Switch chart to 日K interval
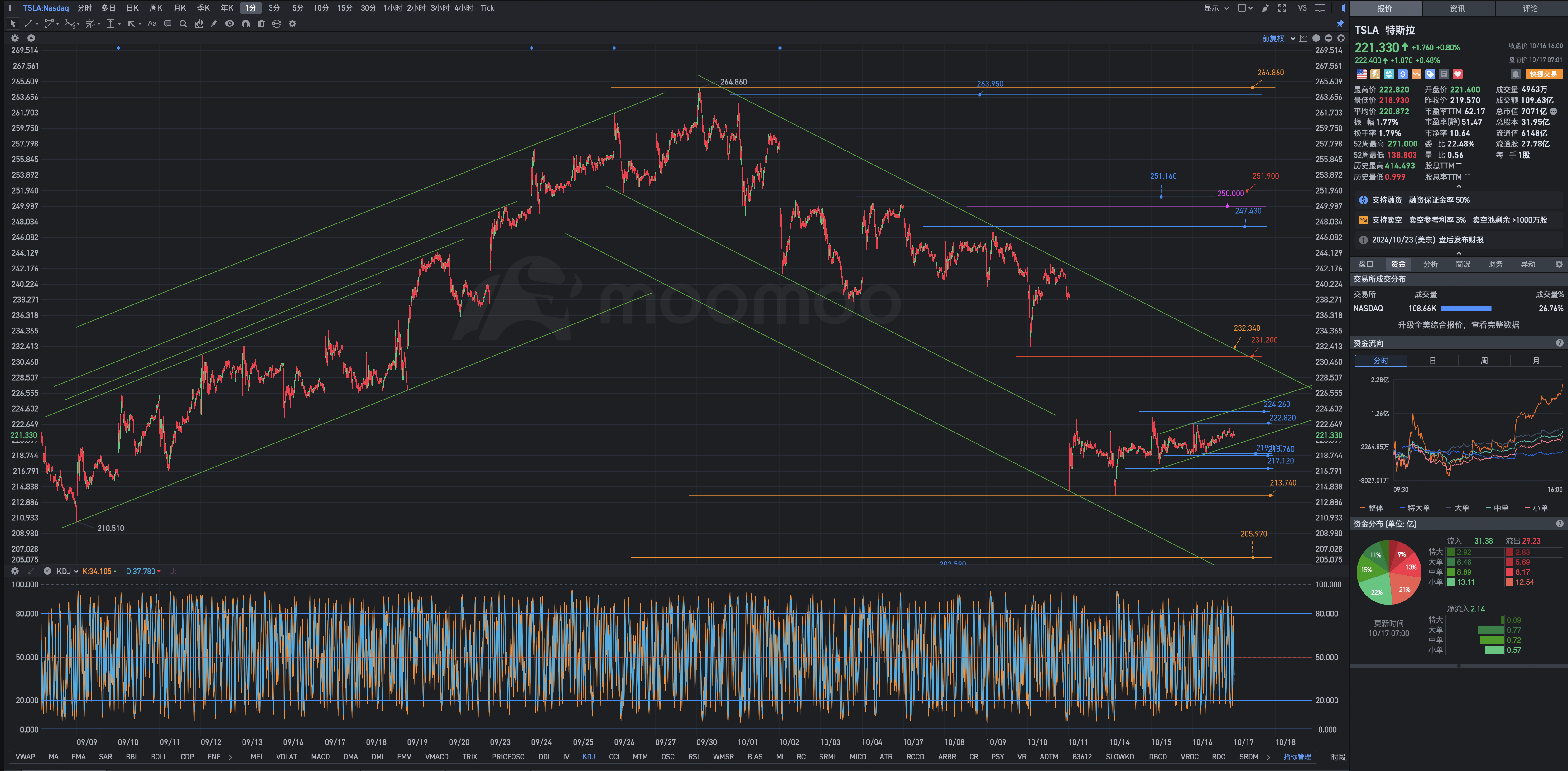 (x=132, y=8)
